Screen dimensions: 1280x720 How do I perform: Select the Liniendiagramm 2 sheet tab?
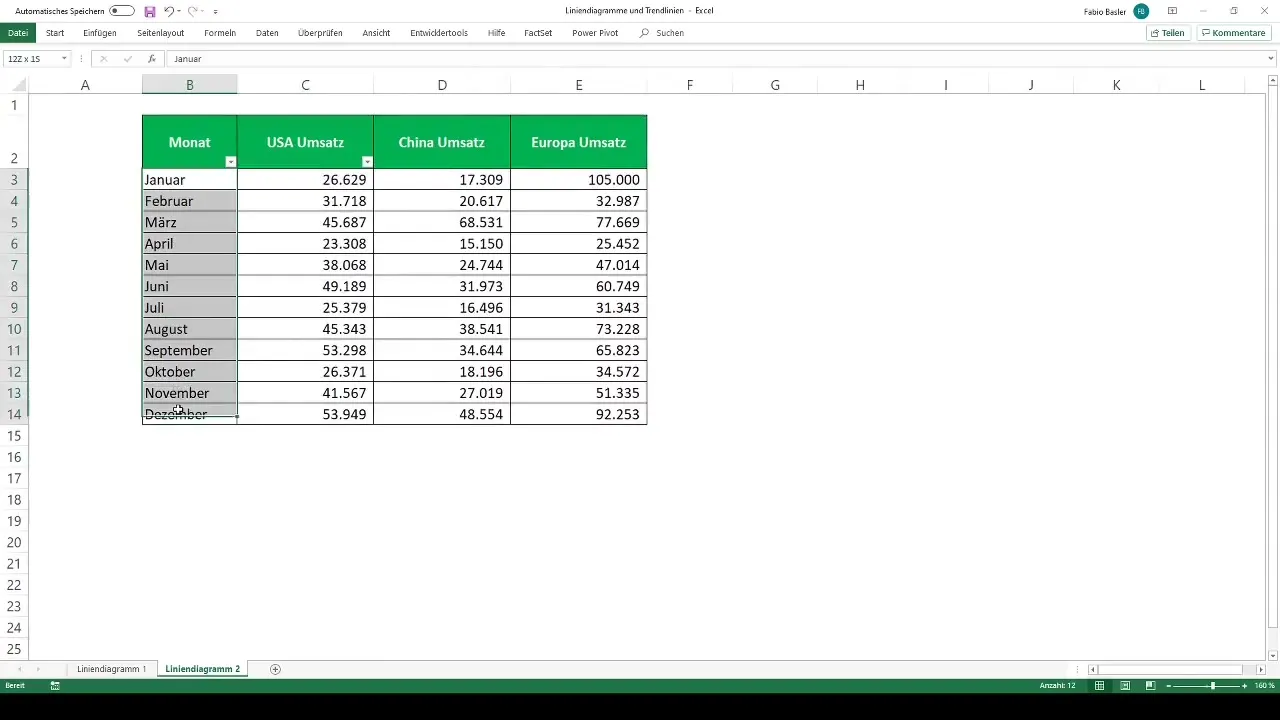click(x=203, y=669)
